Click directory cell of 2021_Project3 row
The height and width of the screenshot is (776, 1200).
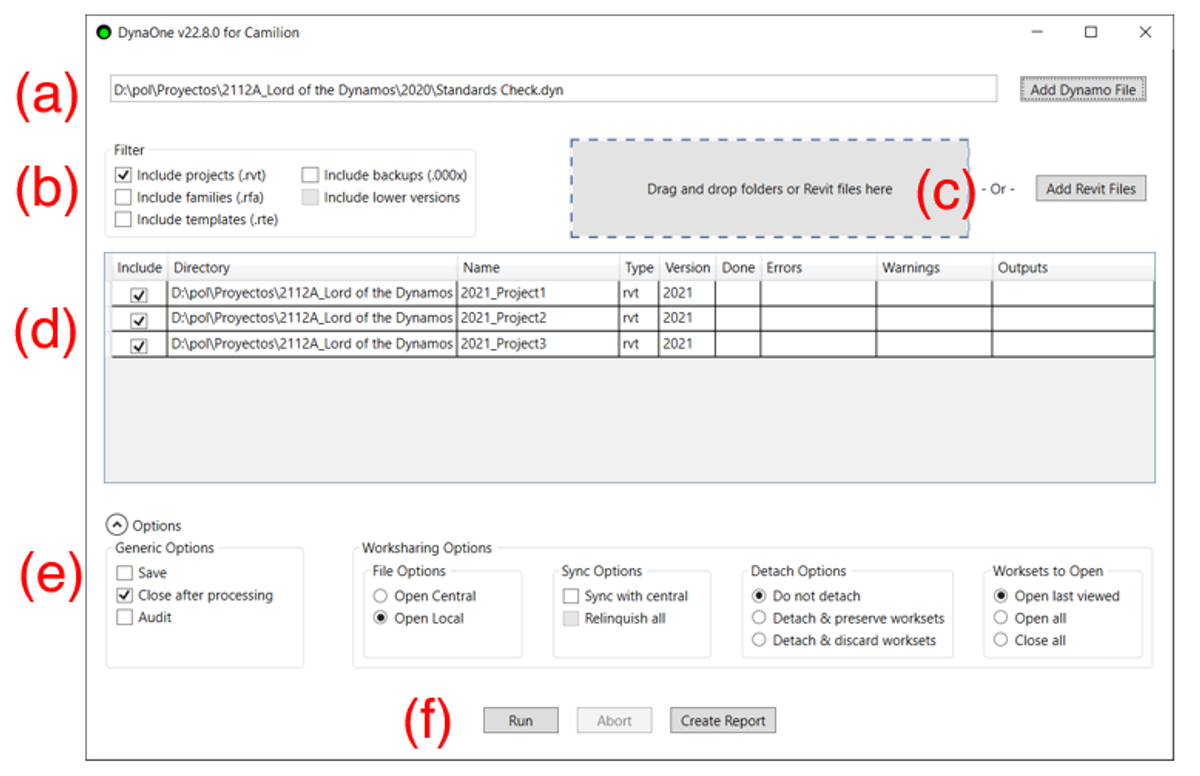[313, 345]
